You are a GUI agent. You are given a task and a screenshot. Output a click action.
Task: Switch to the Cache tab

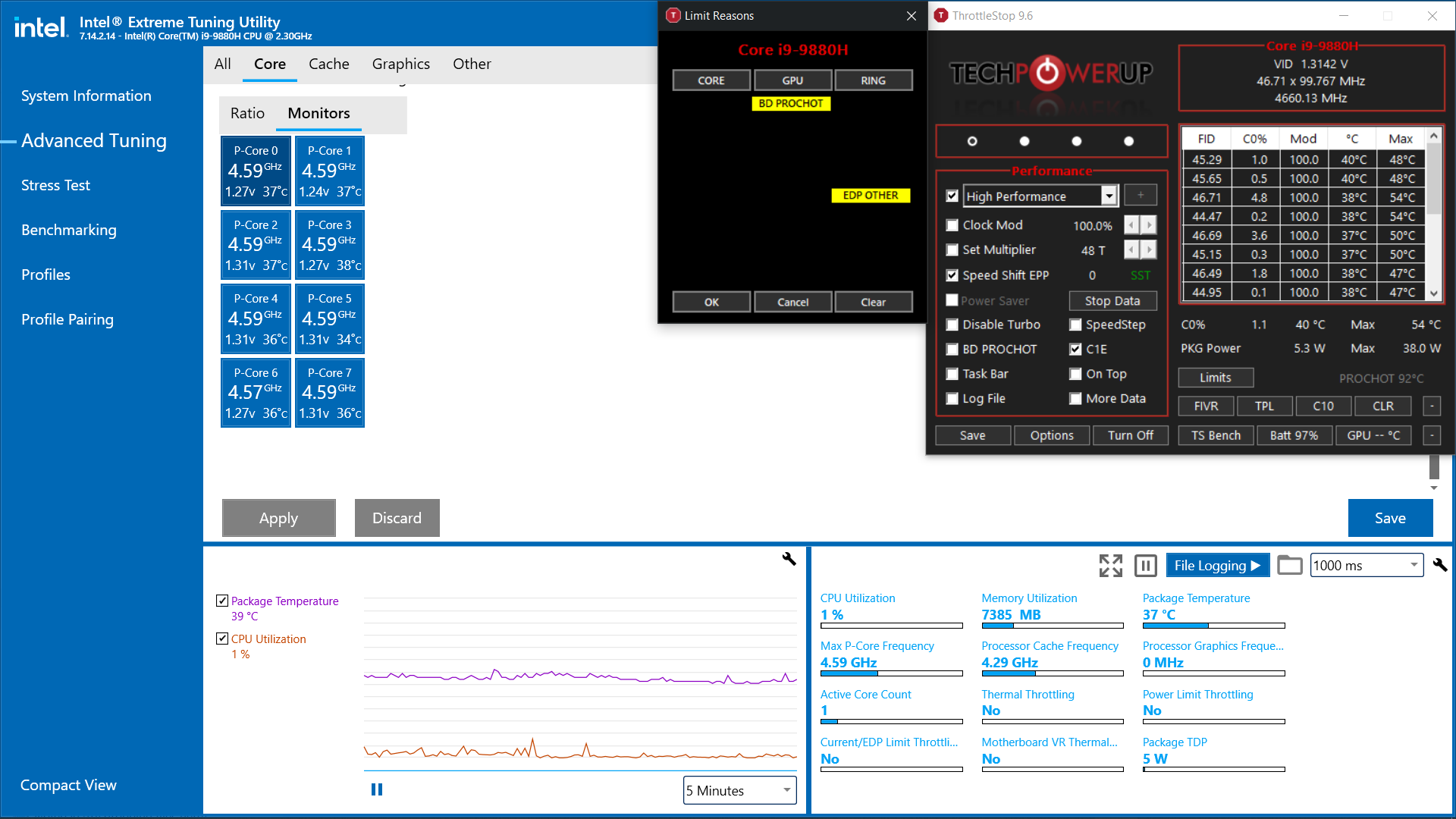click(x=329, y=64)
